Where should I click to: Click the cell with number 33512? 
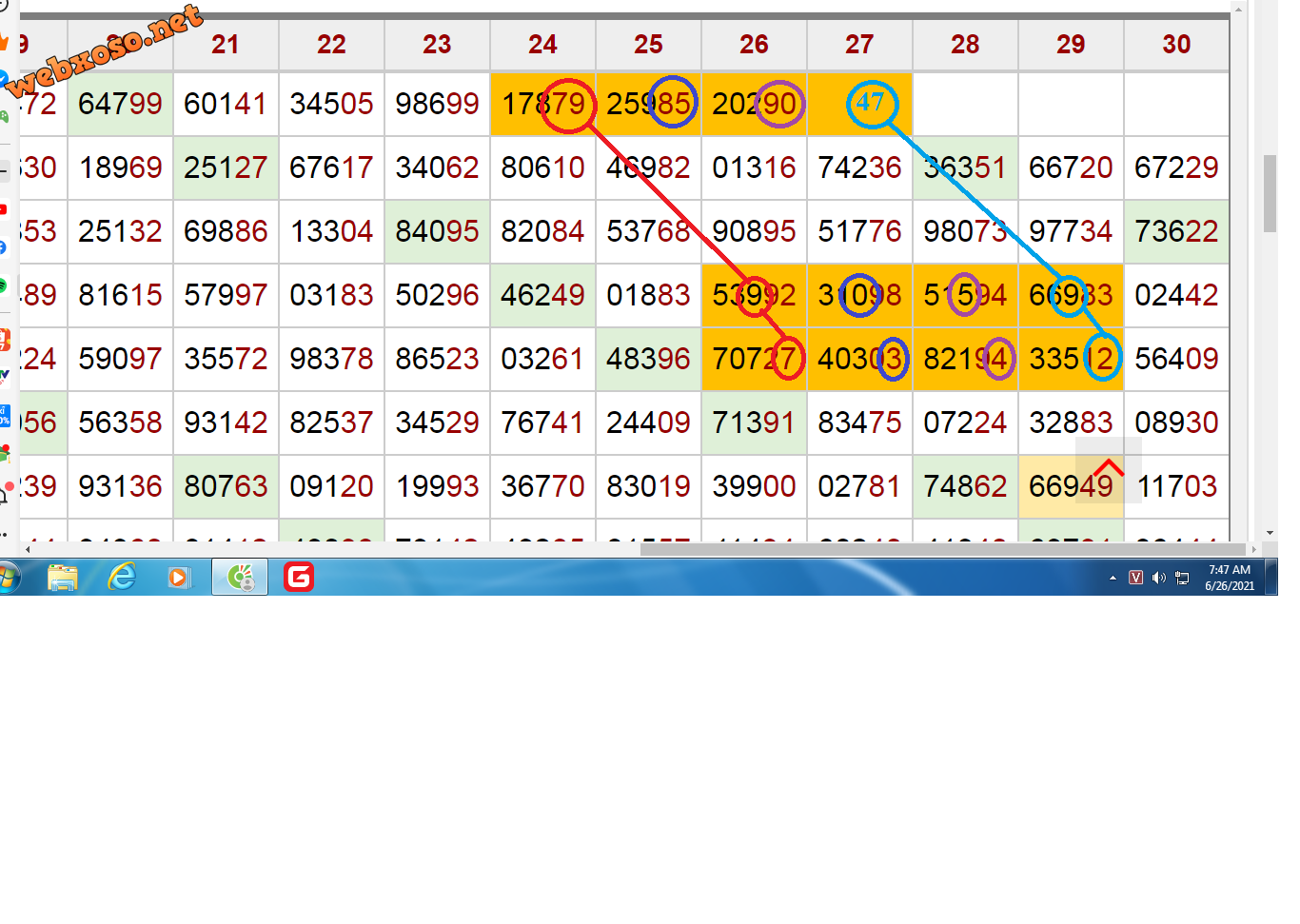click(x=1071, y=359)
